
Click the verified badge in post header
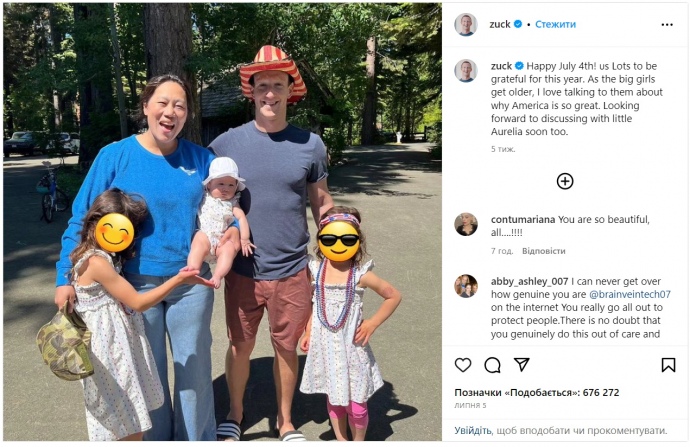518,24
